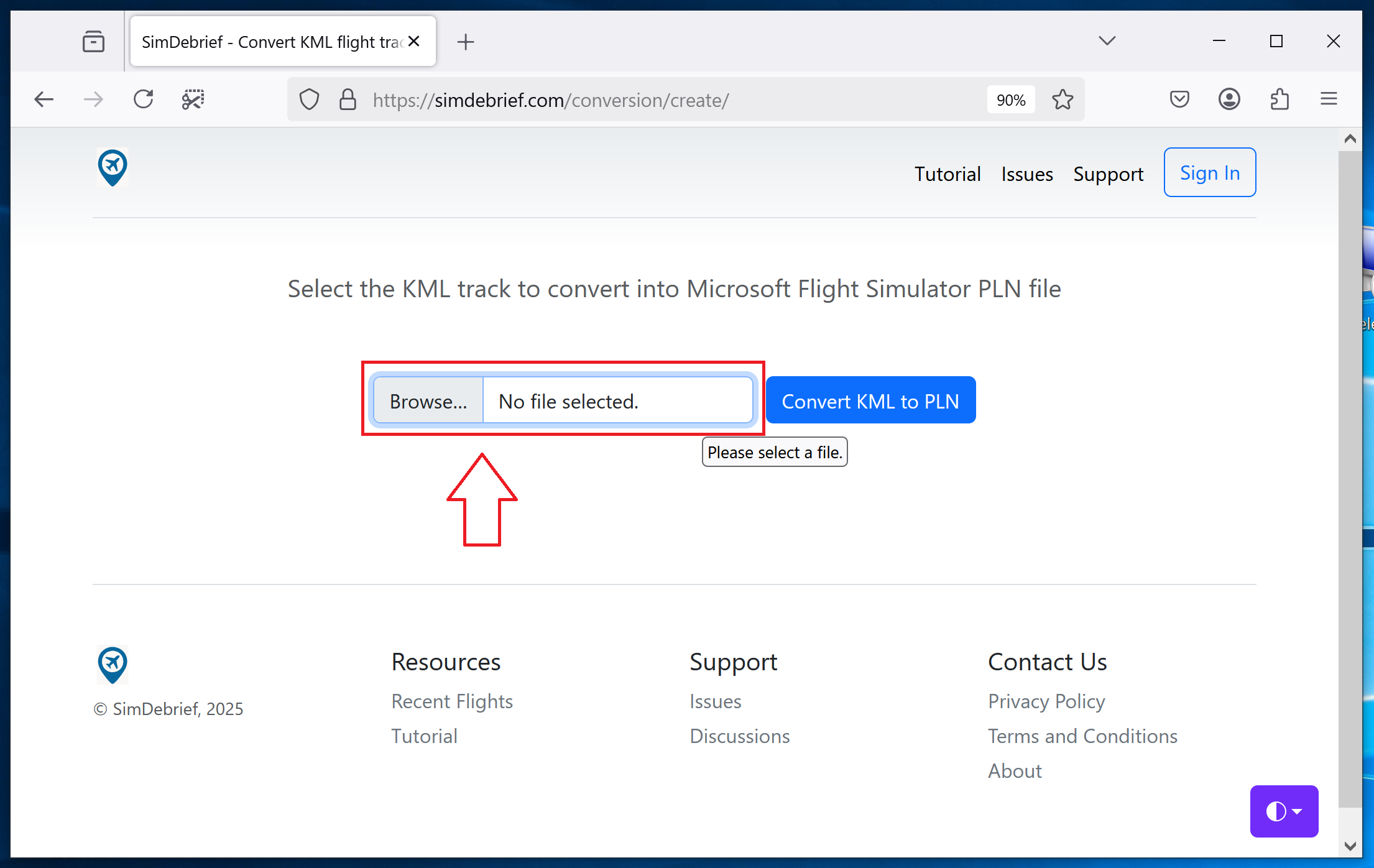
Task: Minimize the browser window
Action: pyautogui.click(x=1219, y=41)
